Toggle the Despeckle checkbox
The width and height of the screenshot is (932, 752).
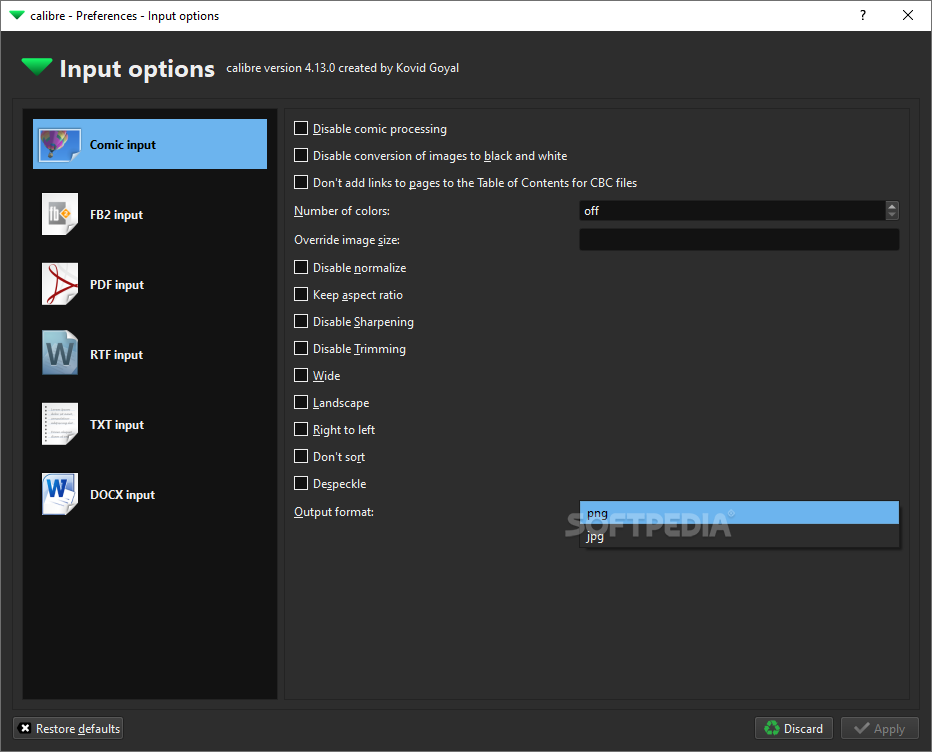(301, 483)
